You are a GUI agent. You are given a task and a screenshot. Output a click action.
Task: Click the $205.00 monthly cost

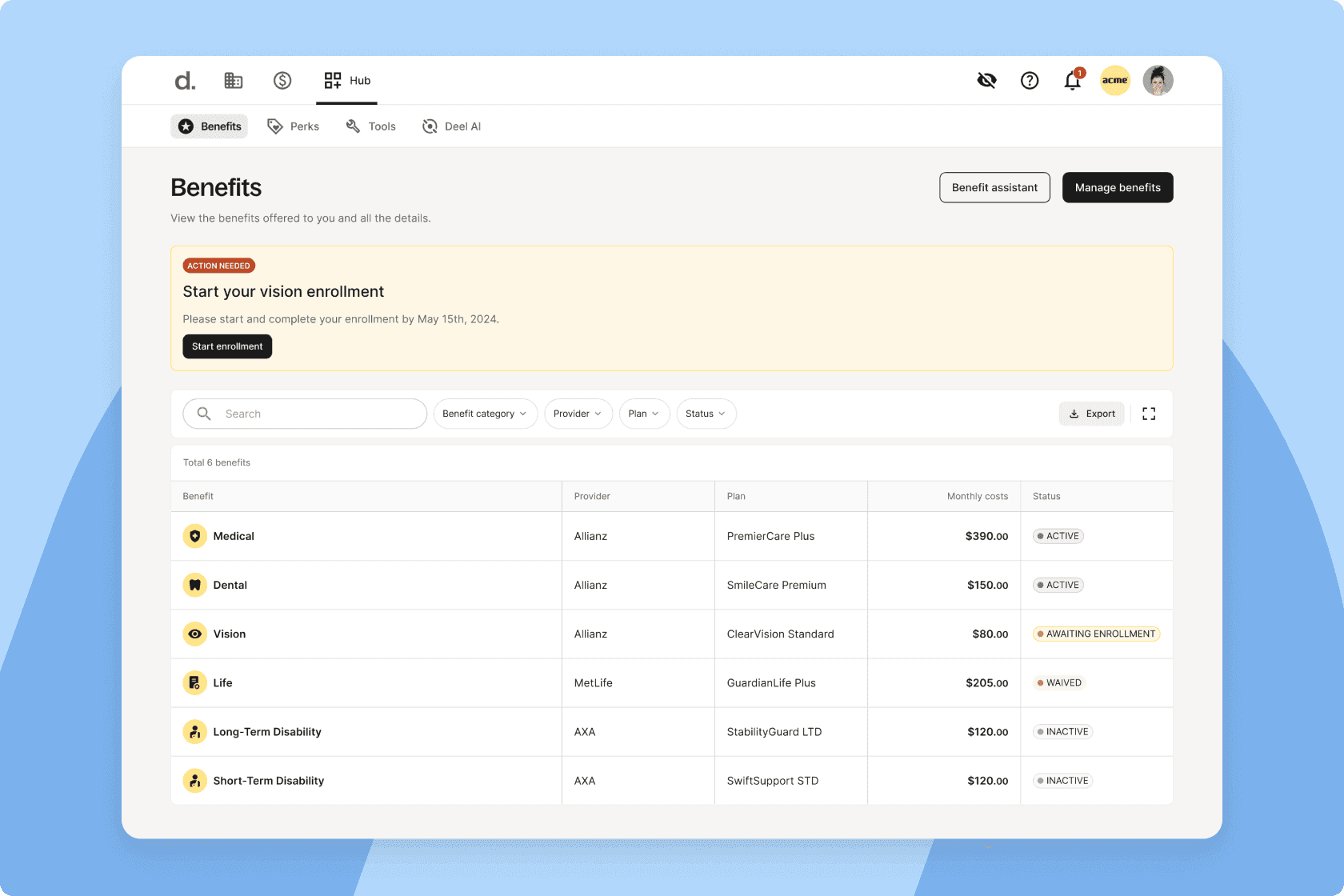[x=986, y=682]
